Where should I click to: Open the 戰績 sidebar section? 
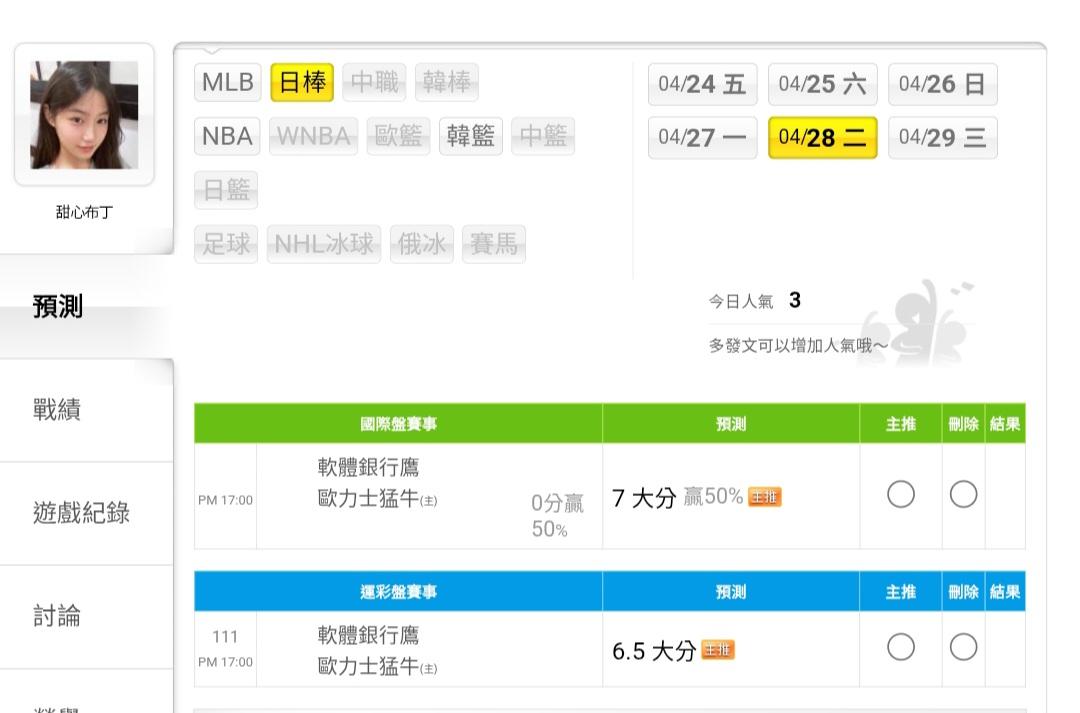click(57, 410)
